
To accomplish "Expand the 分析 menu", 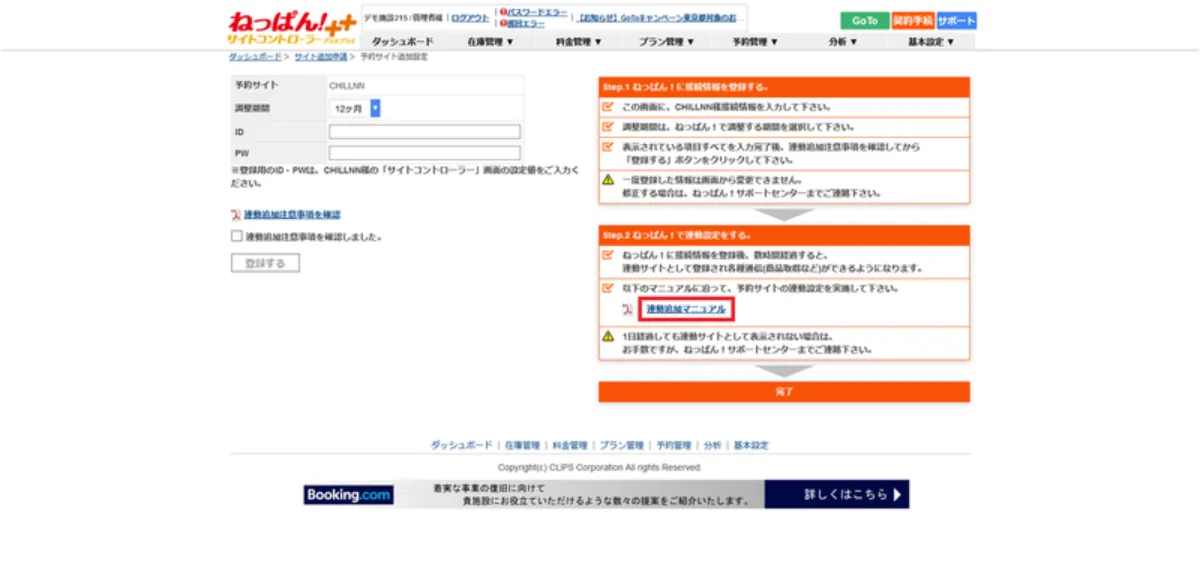I will (x=843, y=42).
